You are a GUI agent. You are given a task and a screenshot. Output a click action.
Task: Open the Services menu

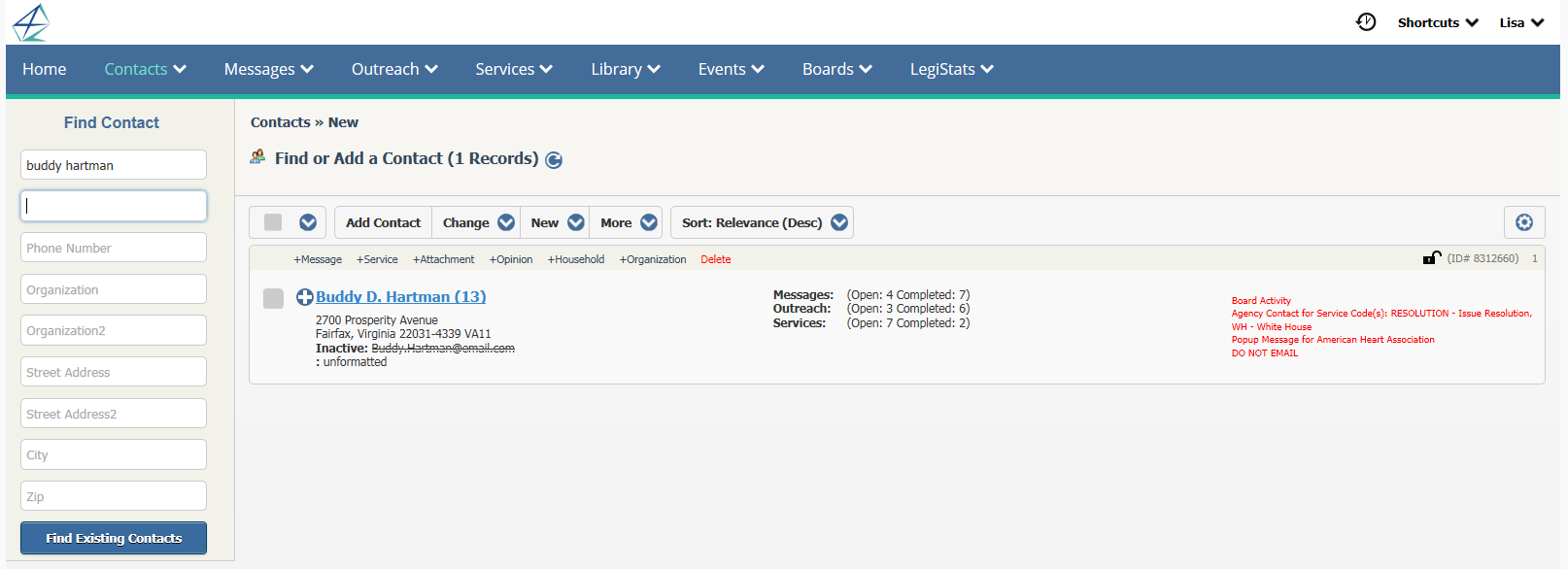(514, 69)
